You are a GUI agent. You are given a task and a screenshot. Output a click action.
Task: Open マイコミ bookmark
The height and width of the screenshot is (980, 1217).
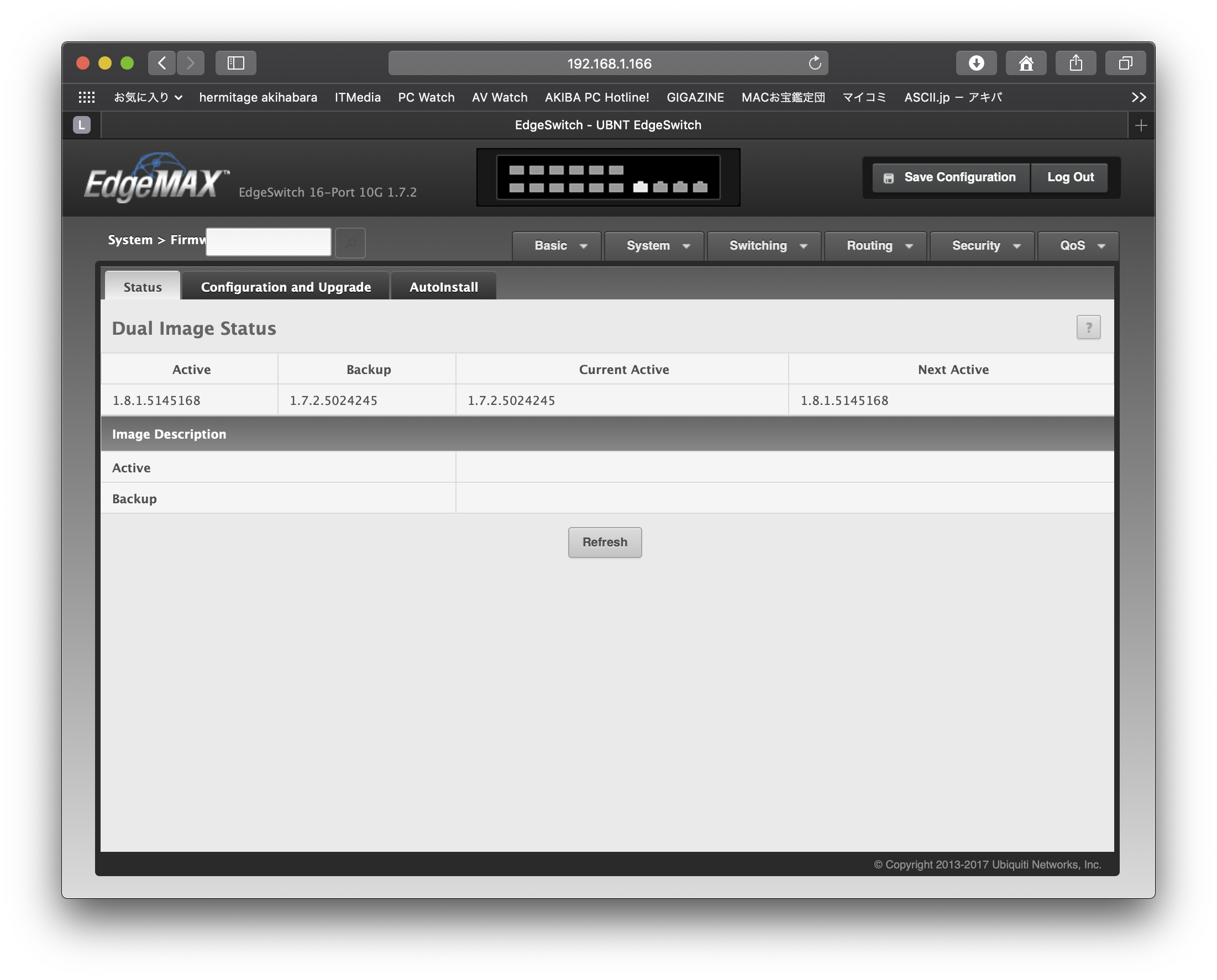(x=863, y=97)
